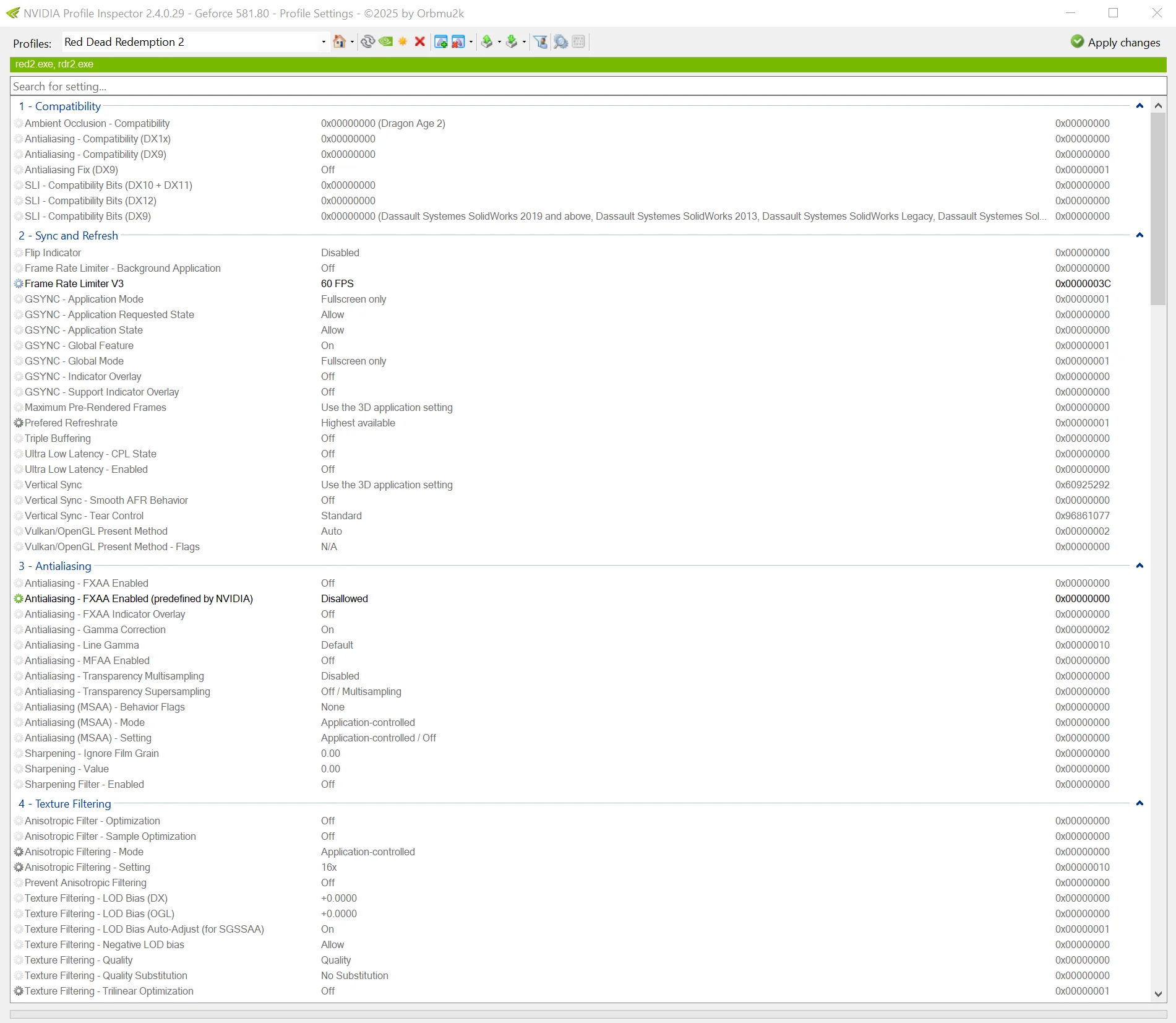Select Frame Rate Limiter - Background Application

pos(122,268)
